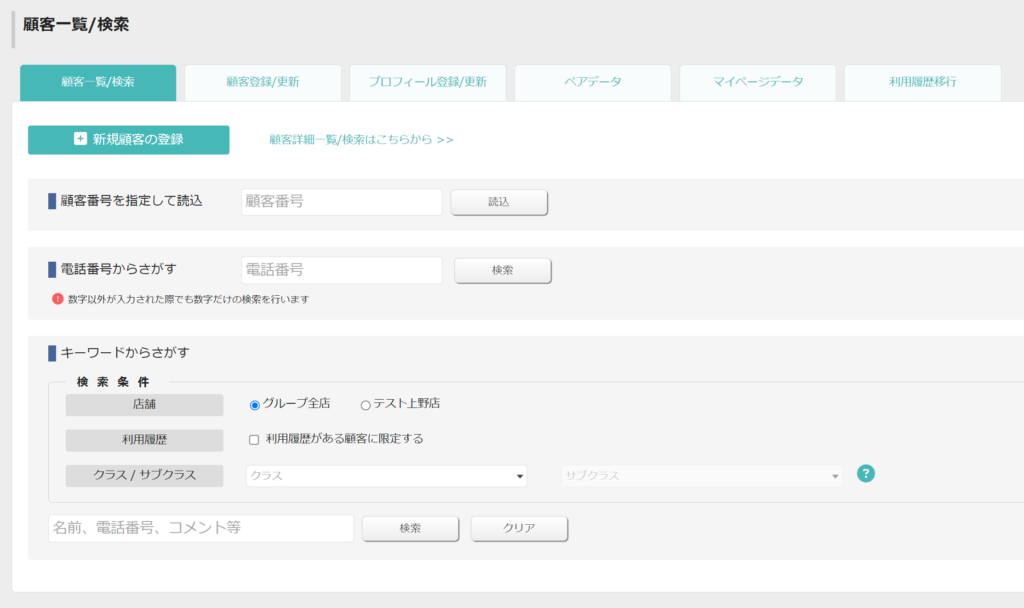
Task: Open the 顧客詳細一覧/検索はこちらから link
Action: [x=361, y=140]
